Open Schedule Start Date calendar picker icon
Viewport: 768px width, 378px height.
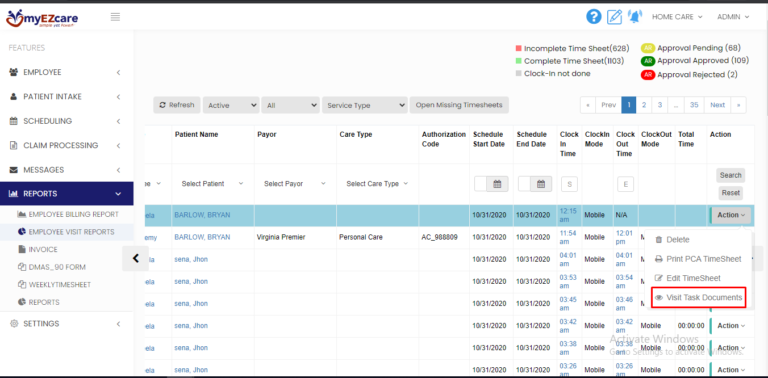[x=497, y=184]
